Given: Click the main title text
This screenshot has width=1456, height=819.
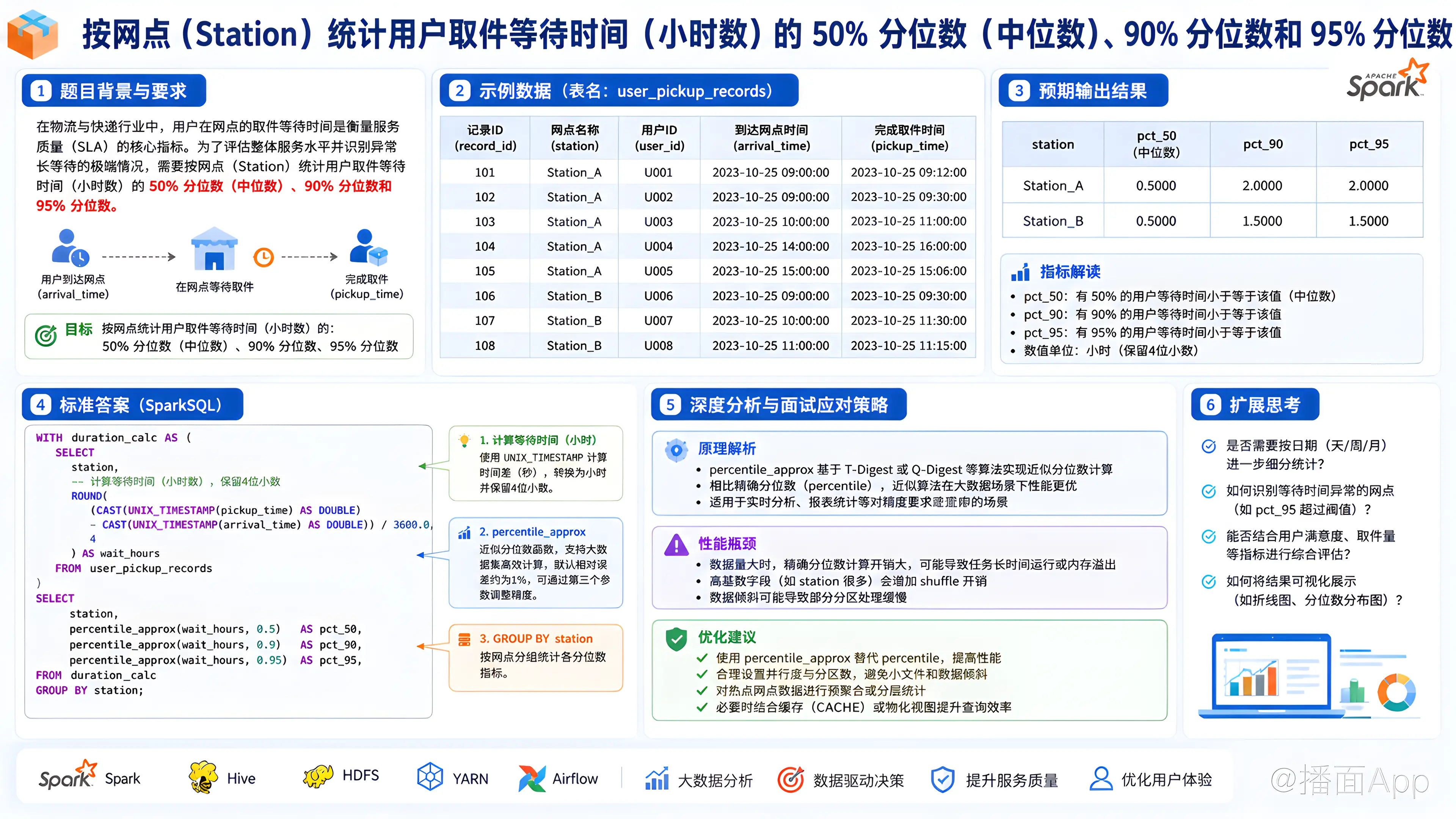Looking at the screenshot, I should 767,34.
